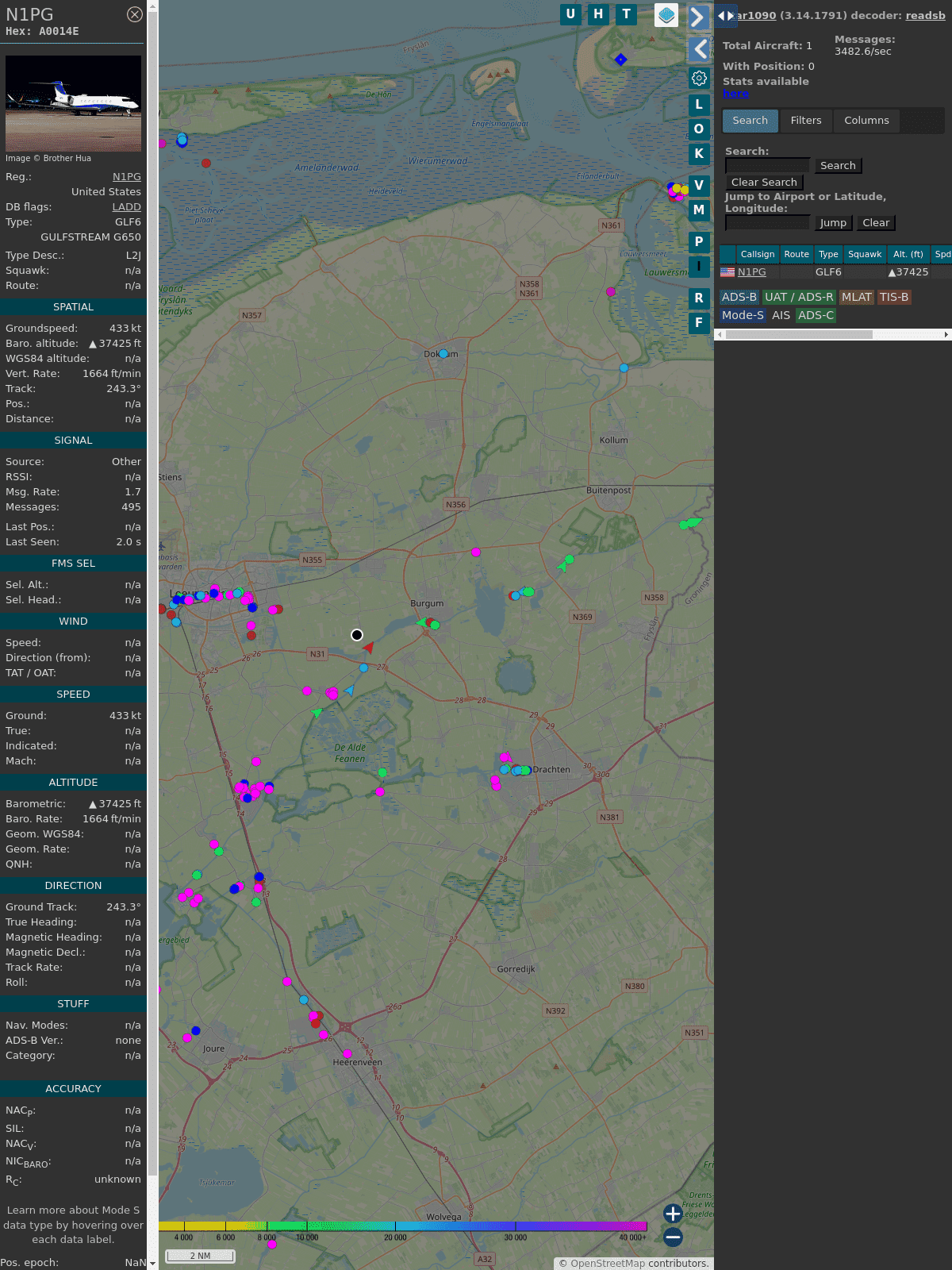Click the black circle site marker
Viewport: 952px width, 1270px height.
point(357,635)
